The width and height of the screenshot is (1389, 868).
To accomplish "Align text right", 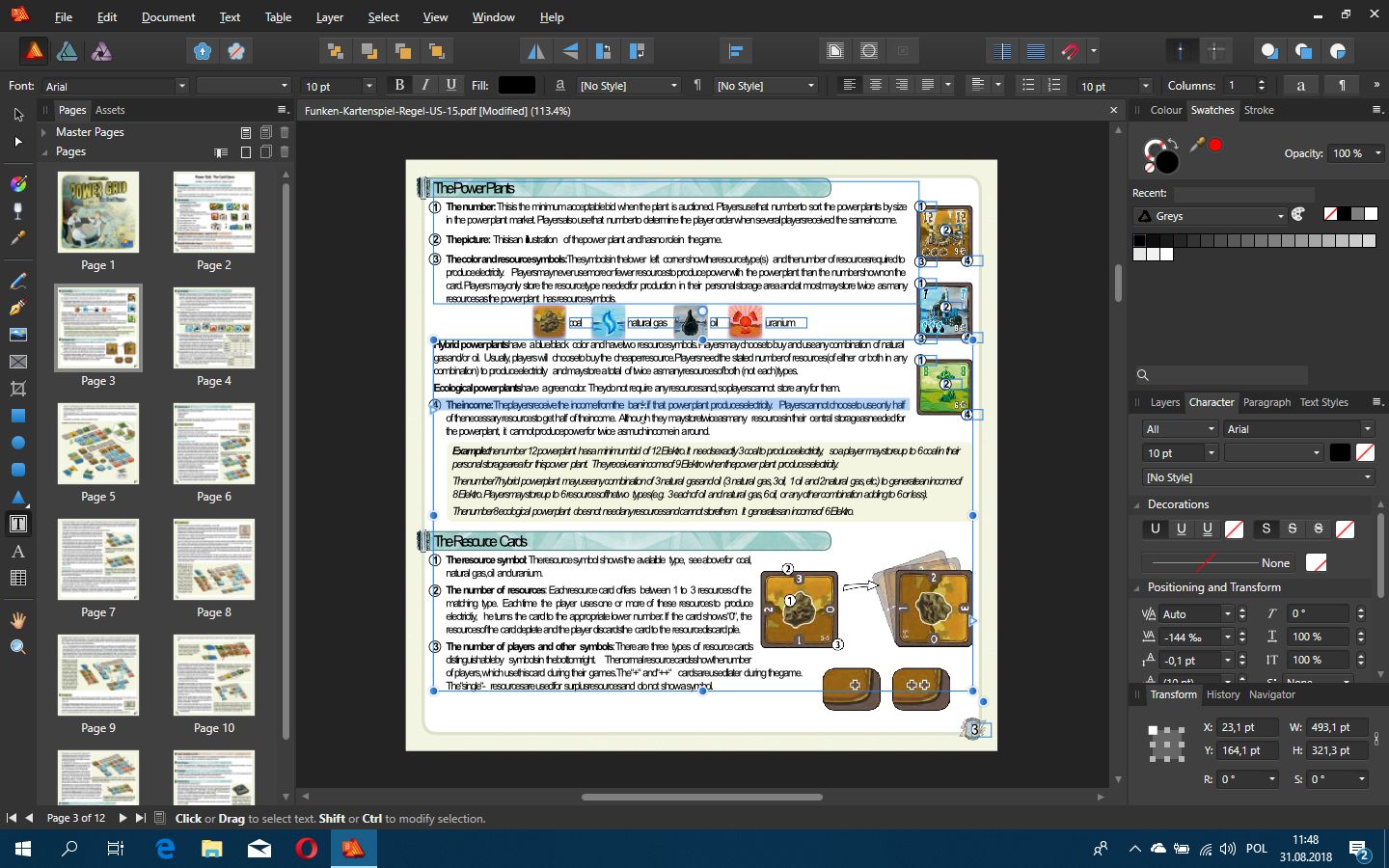I will 901,85.
